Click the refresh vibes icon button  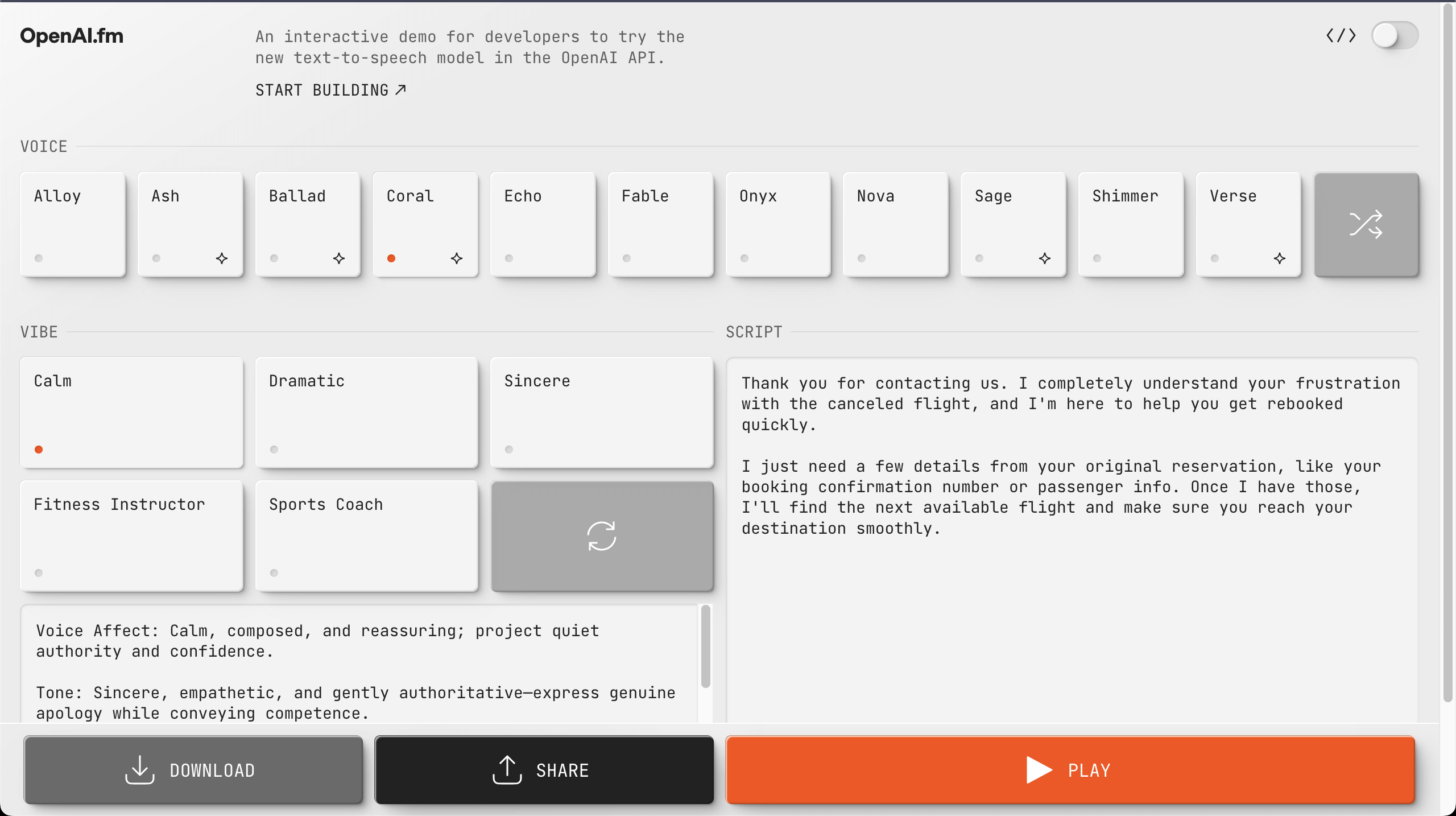pos(601,536)
